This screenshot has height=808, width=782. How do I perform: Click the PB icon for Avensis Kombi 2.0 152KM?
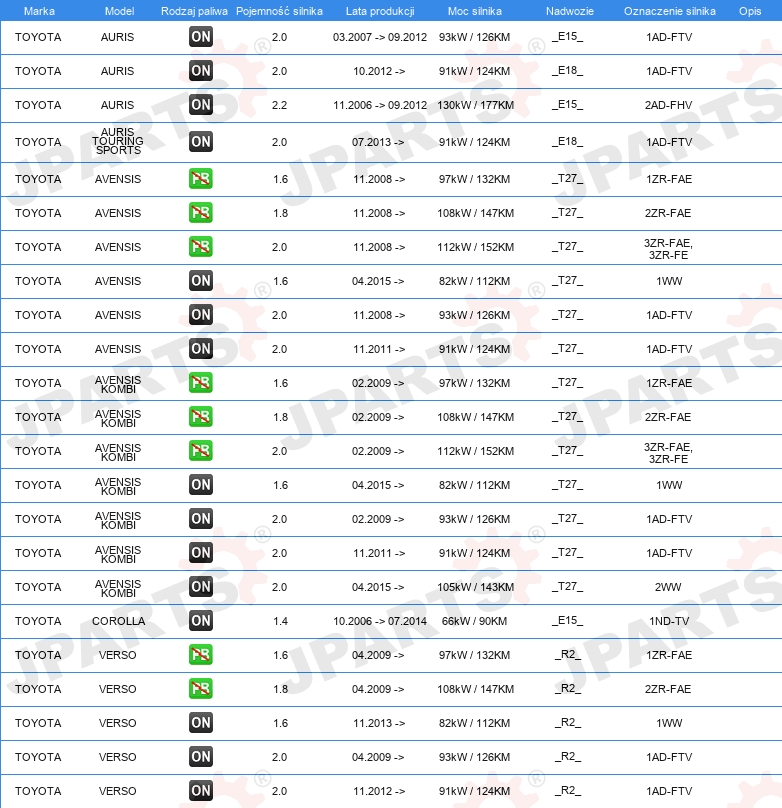click(x=201, y=451)
